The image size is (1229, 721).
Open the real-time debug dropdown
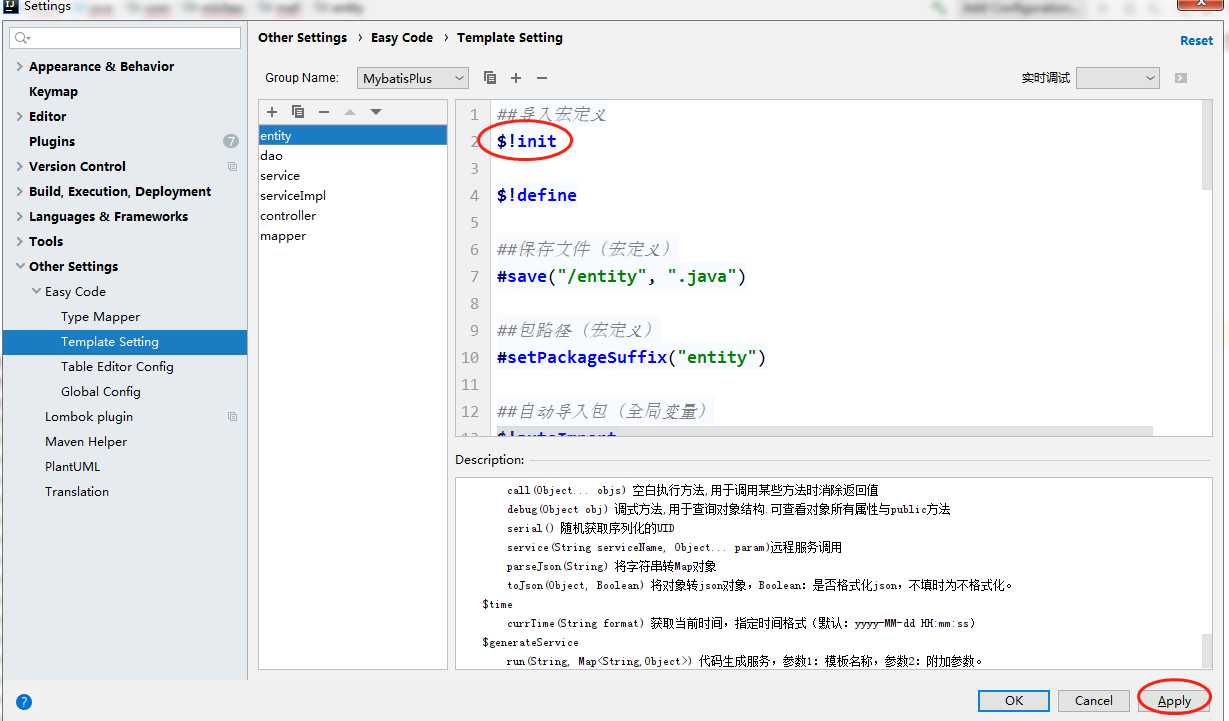pyautogui.click(x=1117, y=78)
